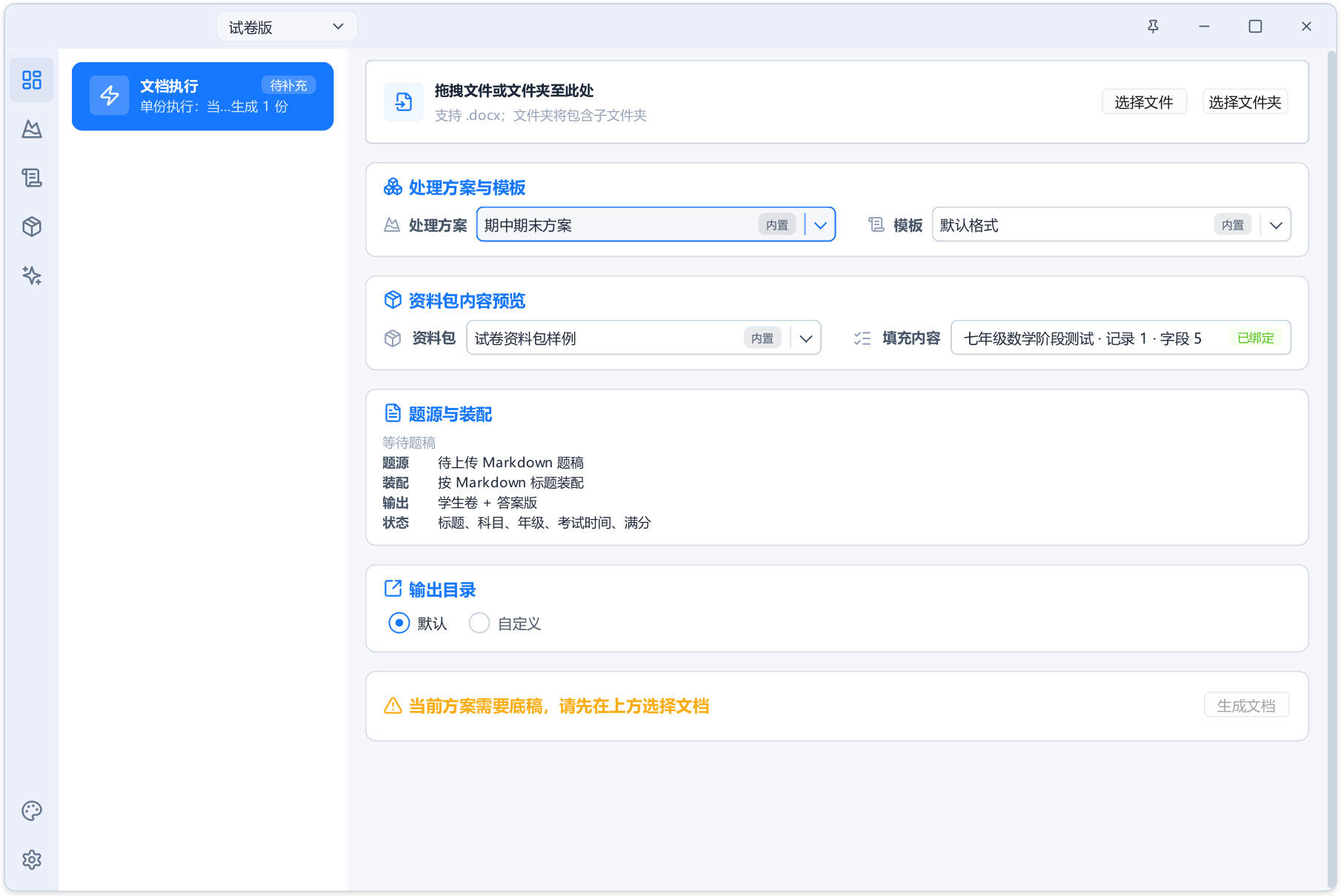Open the template scroll icon in sidebar
This screenshot has width=1341, height=896.
tap(32, 178)
